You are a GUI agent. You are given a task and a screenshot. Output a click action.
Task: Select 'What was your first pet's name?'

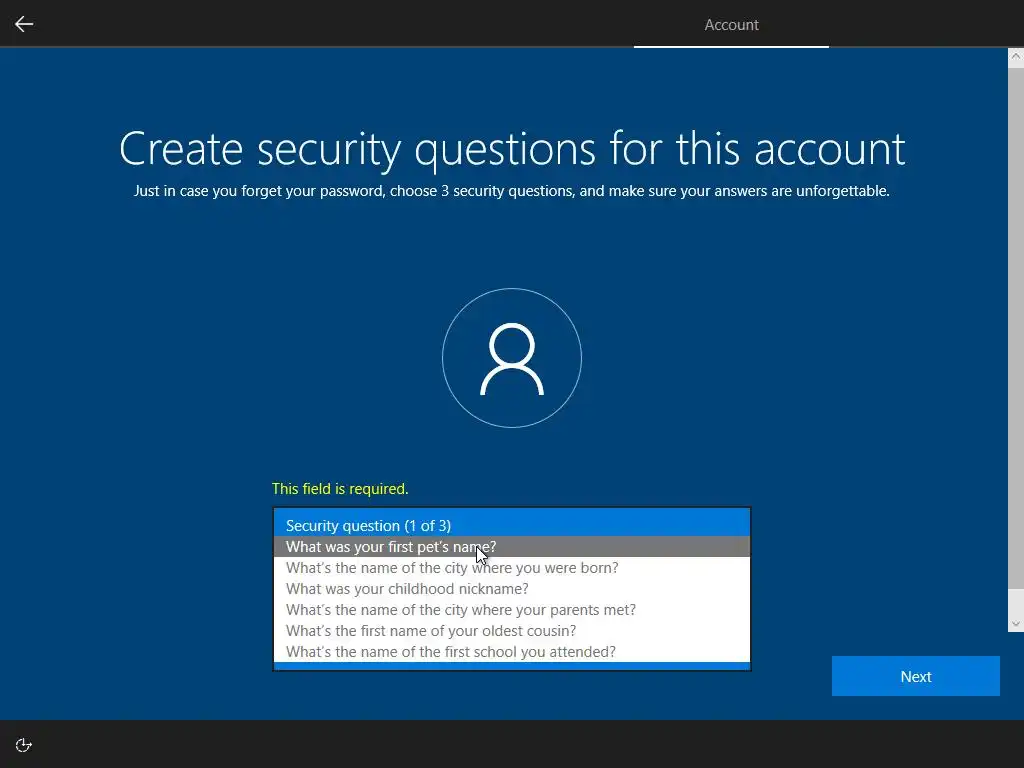coord(512,547)
